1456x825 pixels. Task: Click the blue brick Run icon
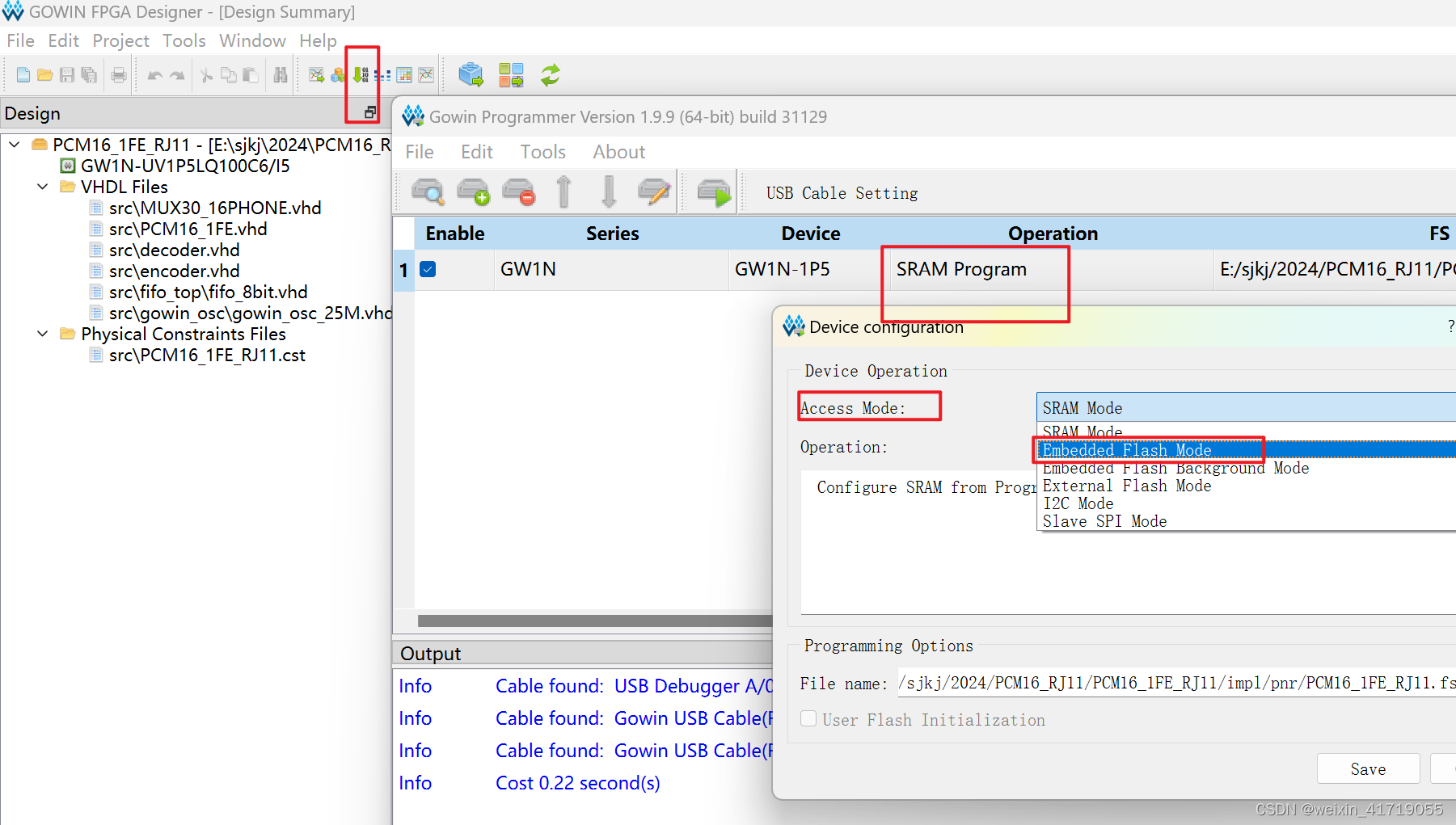[471, 75]
